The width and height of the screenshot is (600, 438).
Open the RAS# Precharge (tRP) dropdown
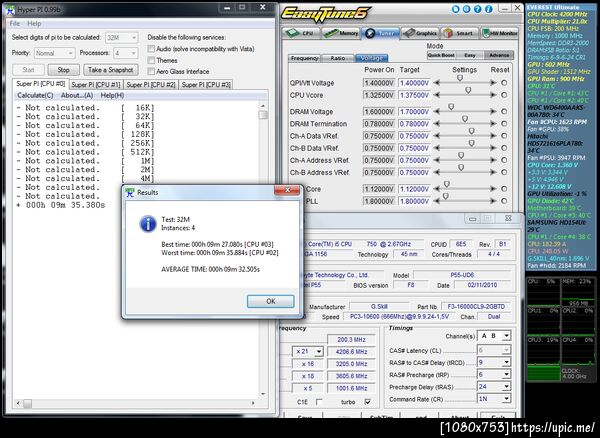click(494, 374)
